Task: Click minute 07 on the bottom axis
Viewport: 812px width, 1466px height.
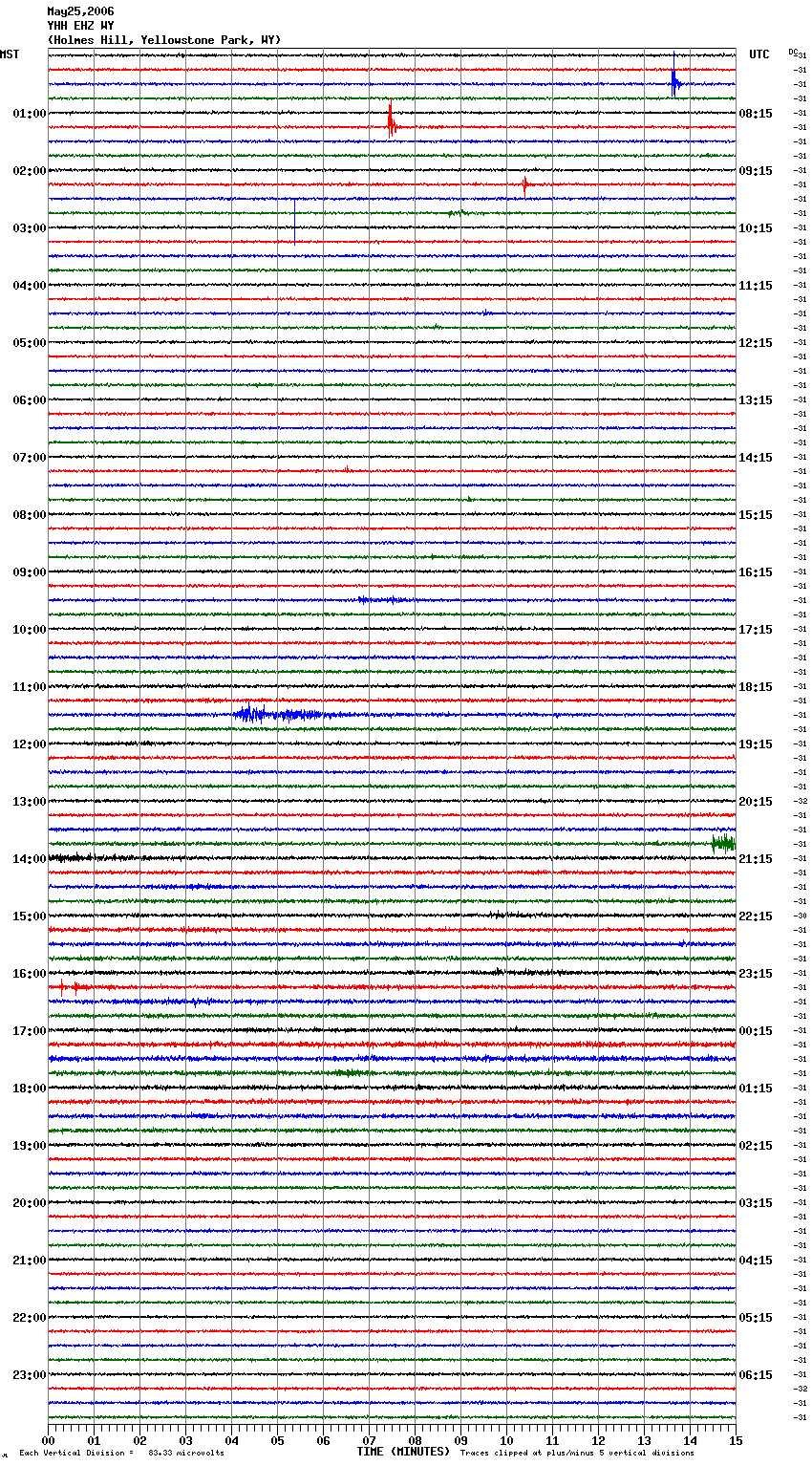Action: [x=369, y=1440]
